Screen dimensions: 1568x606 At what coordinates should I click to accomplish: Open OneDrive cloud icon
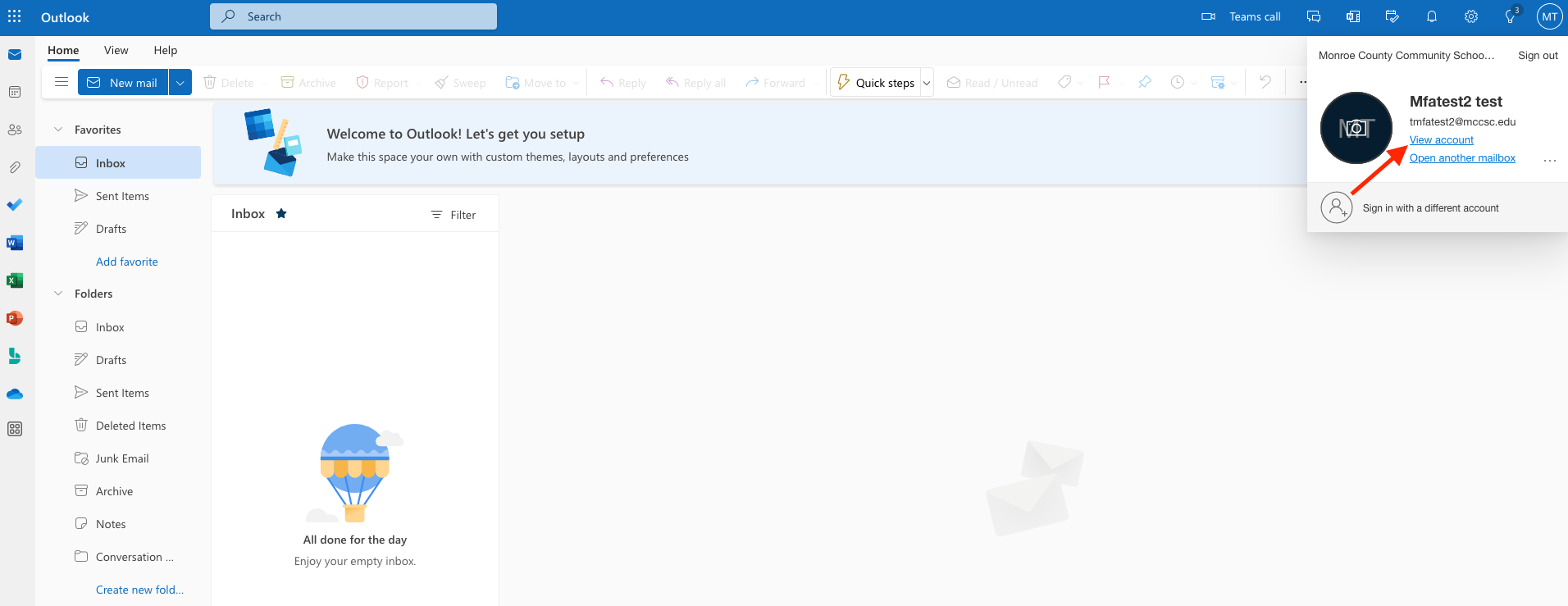15,394
